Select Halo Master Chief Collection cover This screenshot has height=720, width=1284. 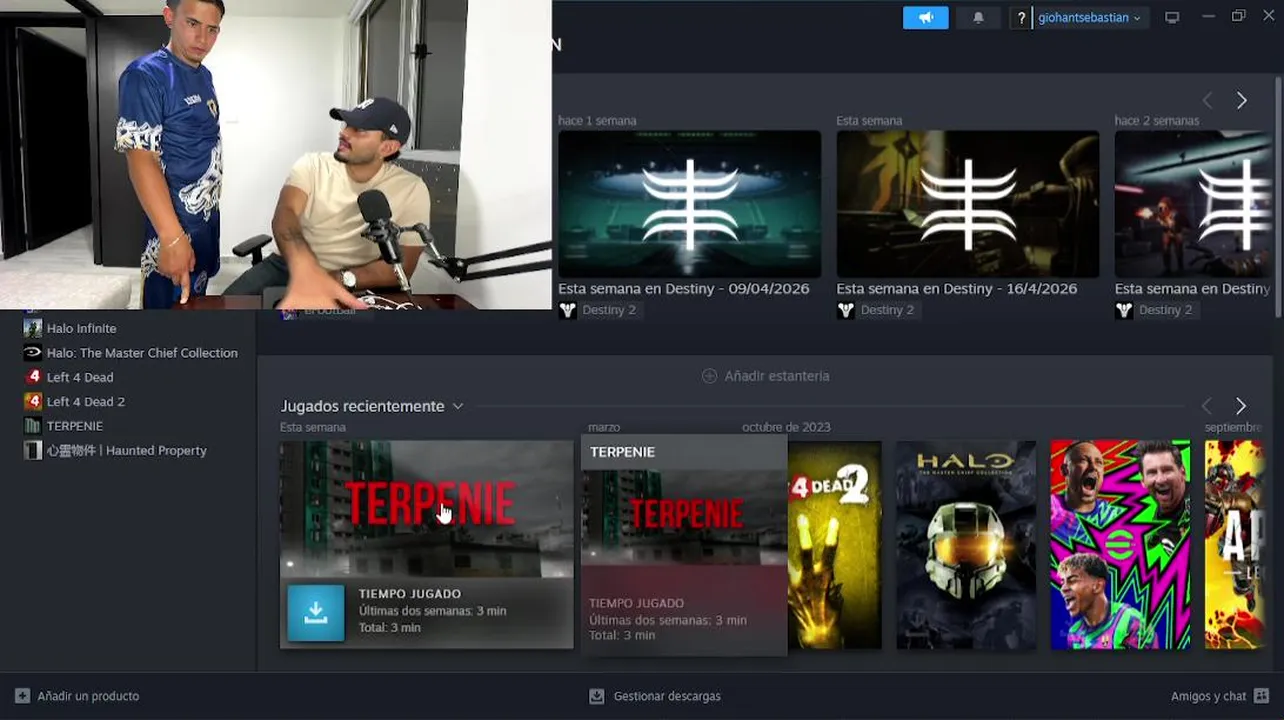coord(966,545)
